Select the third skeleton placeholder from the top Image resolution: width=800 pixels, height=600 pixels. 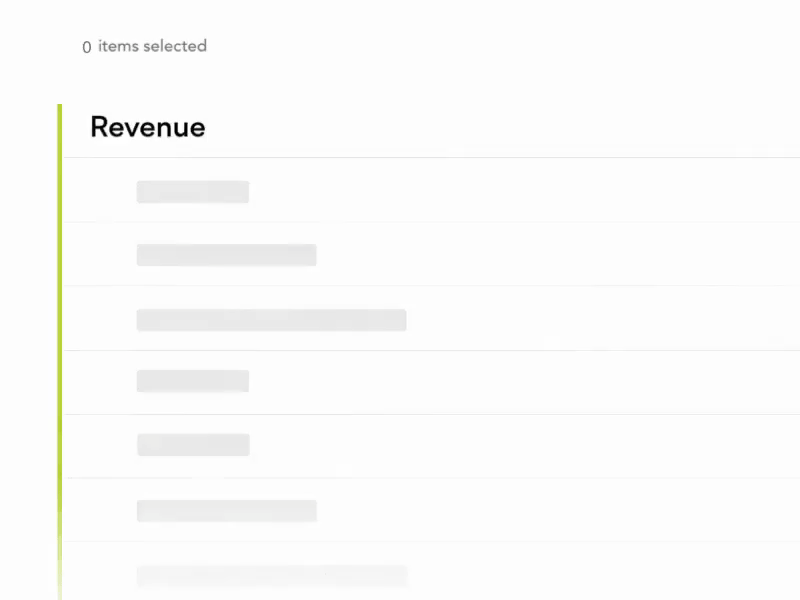pyautogui.click(x=271, y=319)
